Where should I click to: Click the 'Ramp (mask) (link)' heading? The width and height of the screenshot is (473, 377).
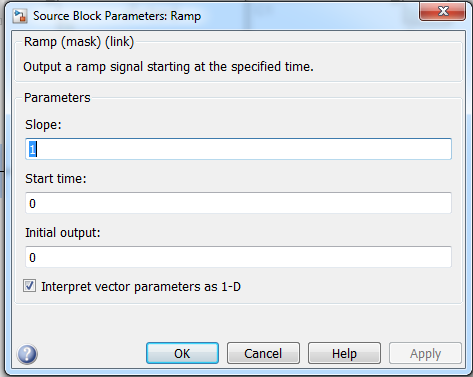click(x=79, y=42)
